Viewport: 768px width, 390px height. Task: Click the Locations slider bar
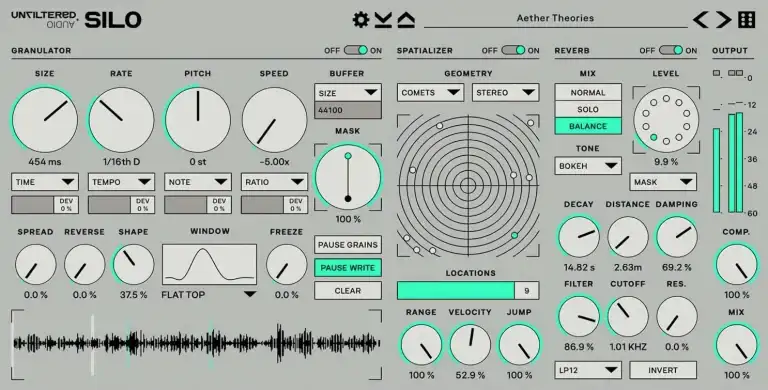click(456, 291)
